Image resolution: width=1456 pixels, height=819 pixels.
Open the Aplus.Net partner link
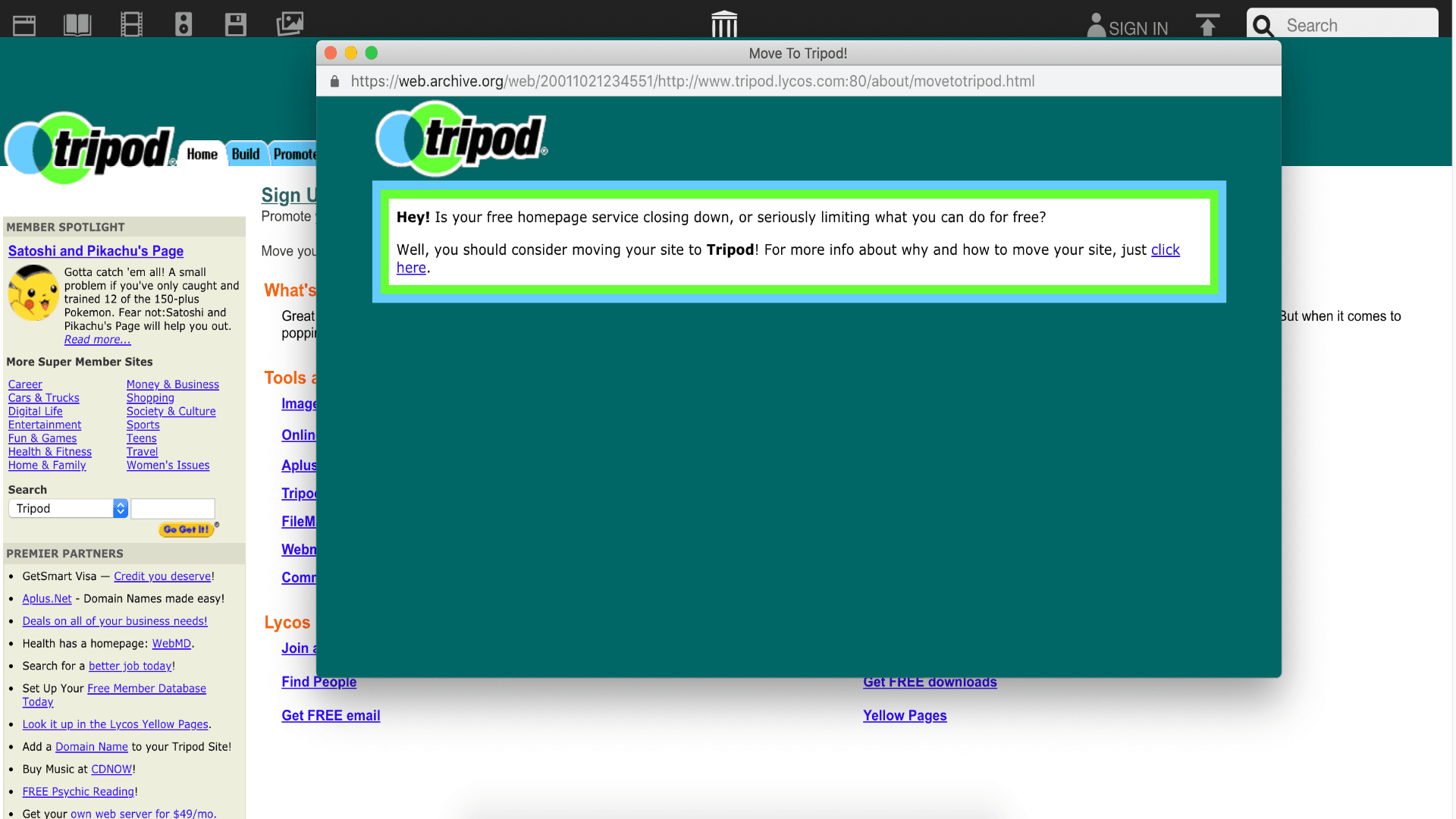(47, 599)
